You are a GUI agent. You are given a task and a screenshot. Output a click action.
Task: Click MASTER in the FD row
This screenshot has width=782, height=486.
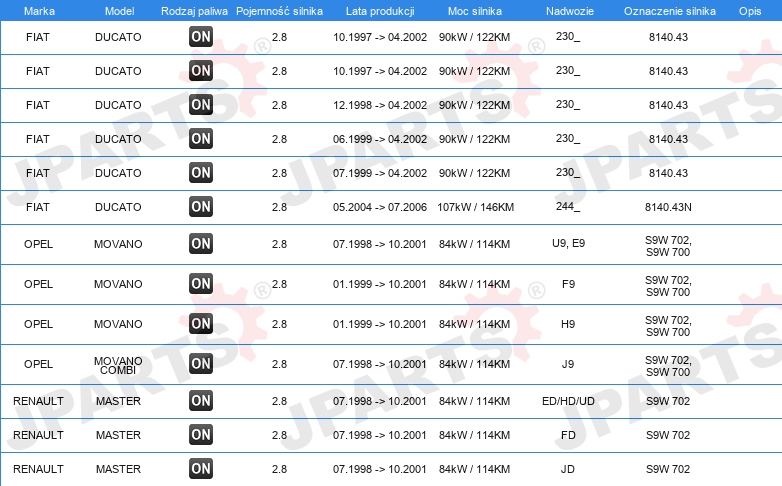pos(118,435)
